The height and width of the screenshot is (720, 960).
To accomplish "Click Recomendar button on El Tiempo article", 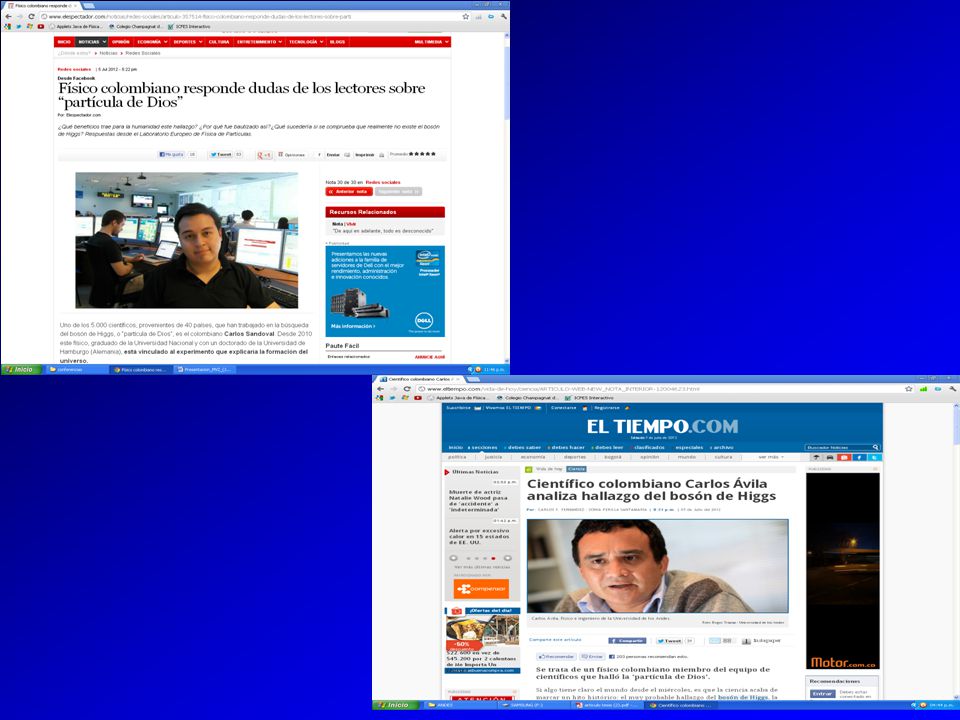I will coord(557,656).
